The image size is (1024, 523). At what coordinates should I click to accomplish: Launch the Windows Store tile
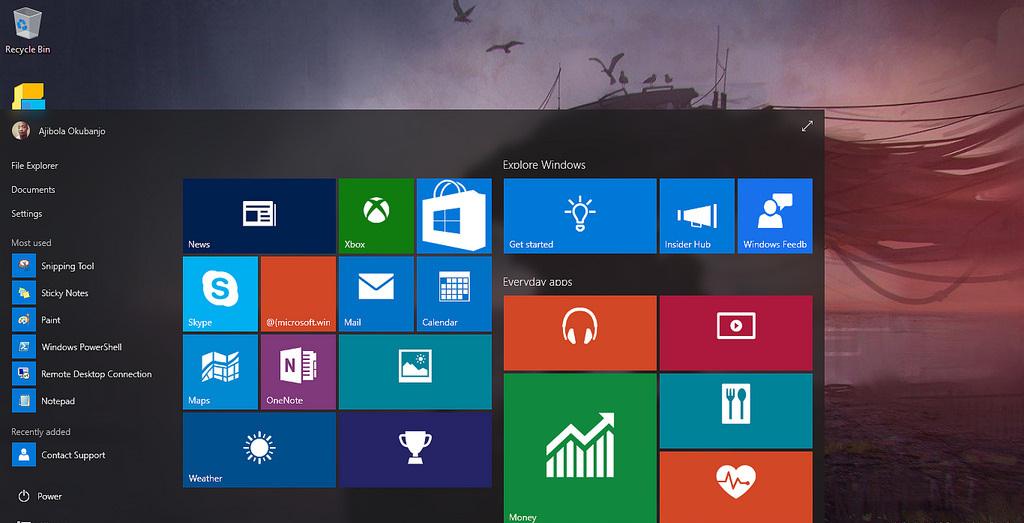(453, 215)
